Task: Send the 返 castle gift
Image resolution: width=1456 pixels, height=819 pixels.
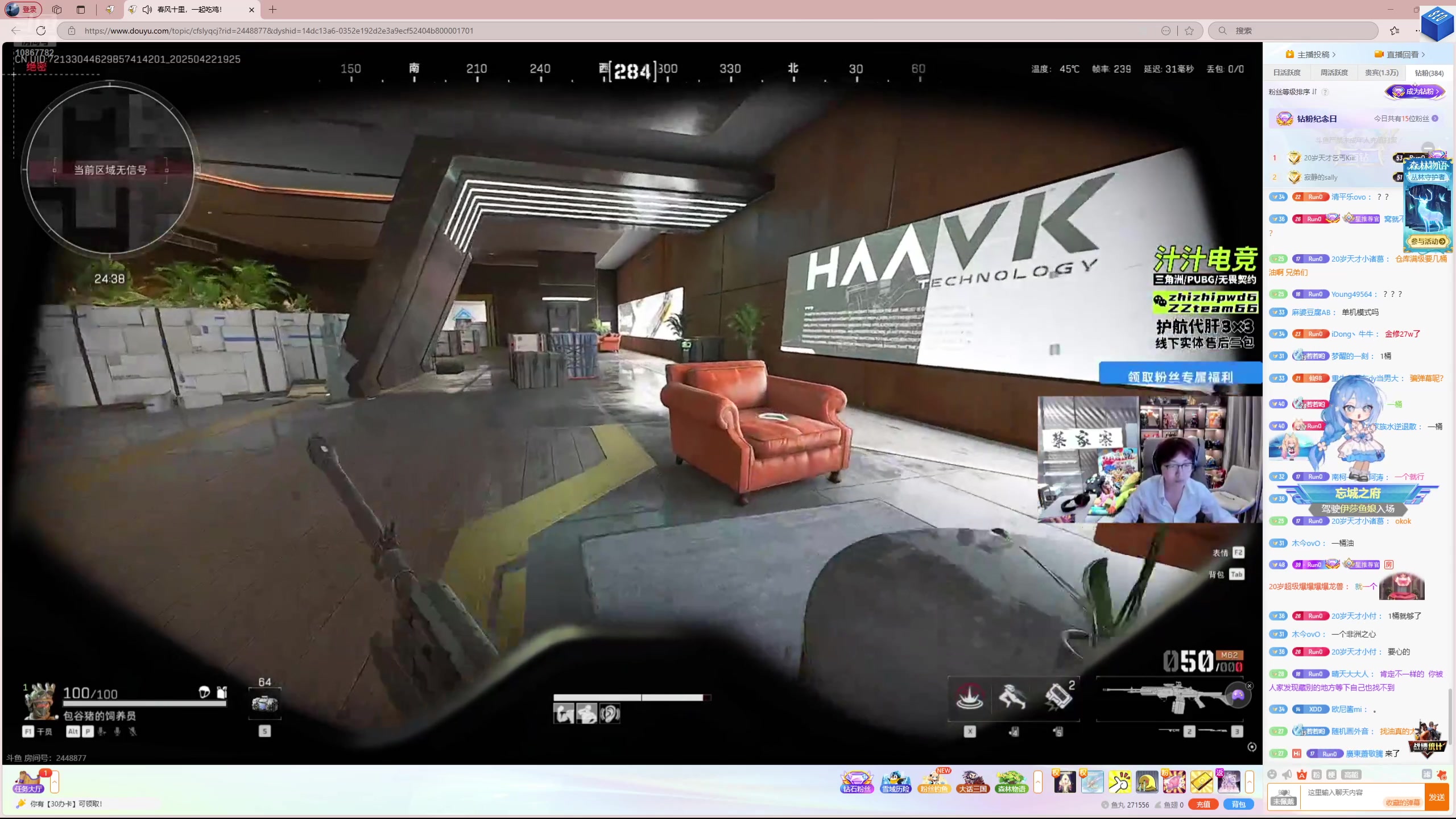Action: [1228, 782]
